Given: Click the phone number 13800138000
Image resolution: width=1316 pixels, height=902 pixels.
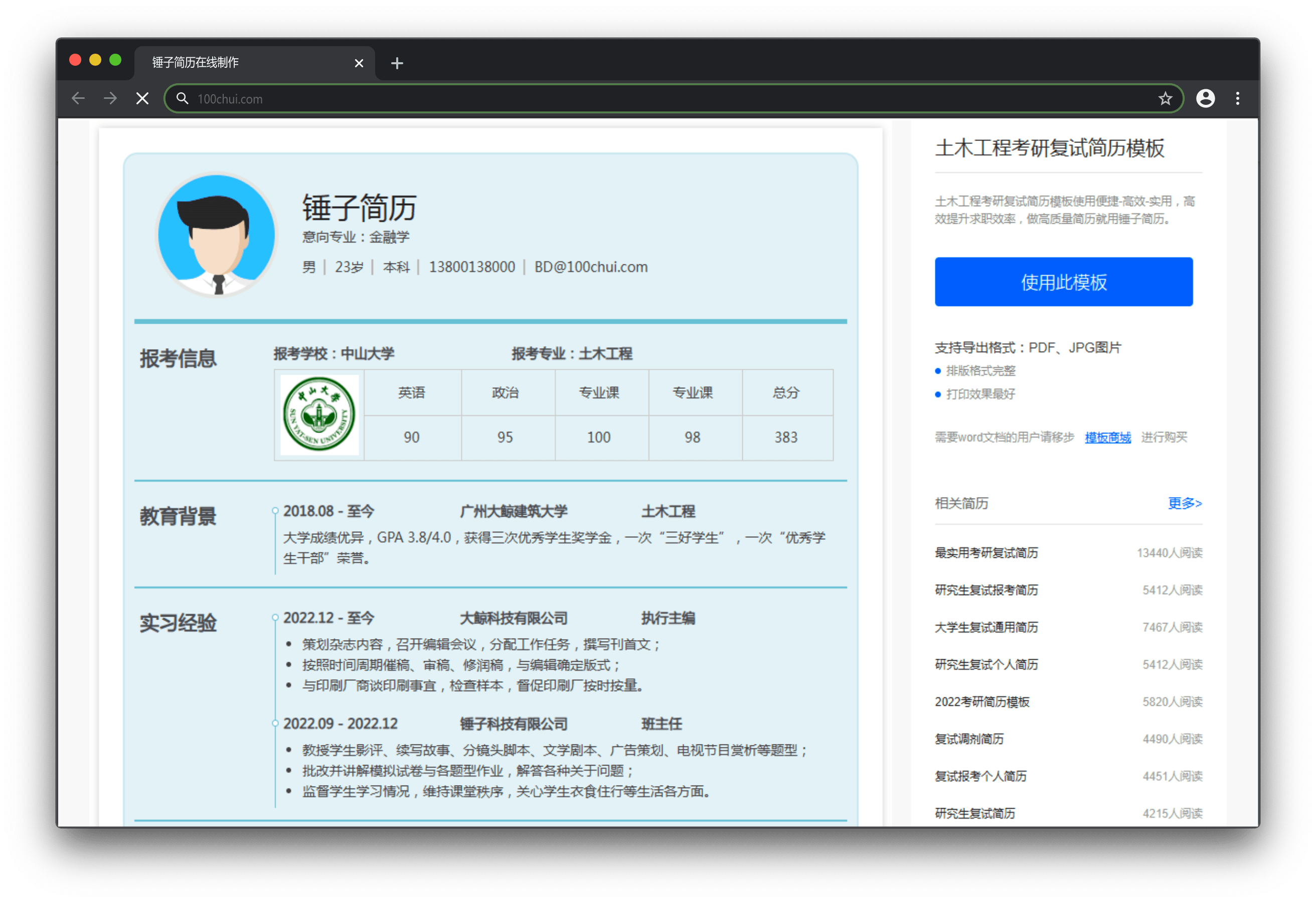Looking at the screenshot, I should (472, 267).
